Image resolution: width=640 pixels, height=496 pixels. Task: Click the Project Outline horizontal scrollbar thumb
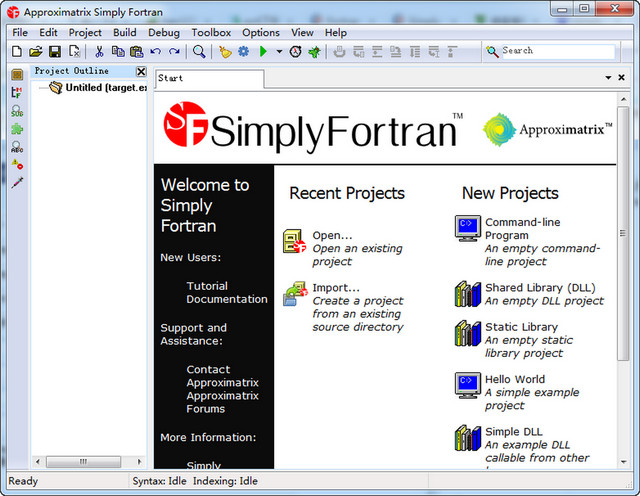coord(83,462)
